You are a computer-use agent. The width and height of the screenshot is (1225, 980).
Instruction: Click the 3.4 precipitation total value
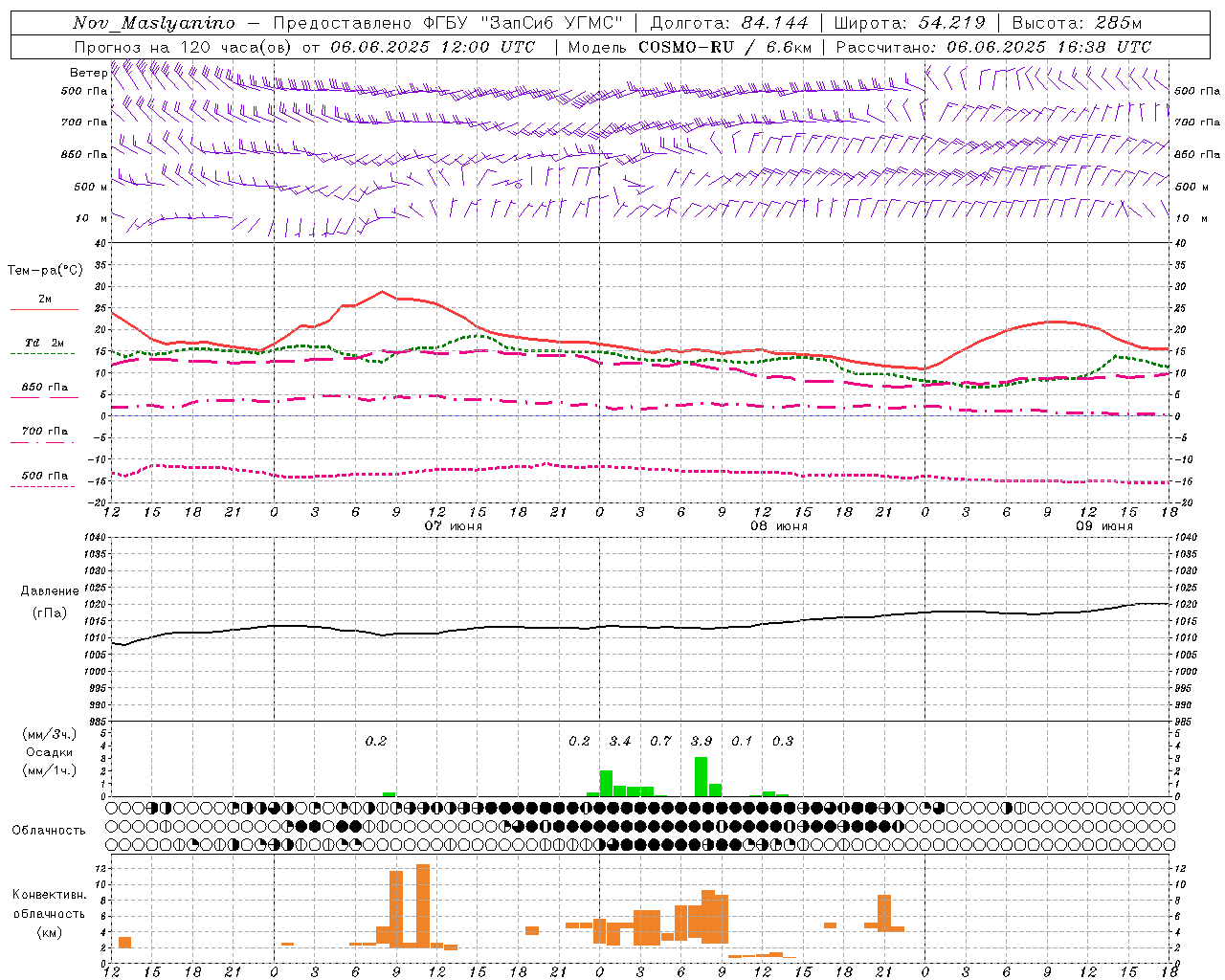[620, 741]
